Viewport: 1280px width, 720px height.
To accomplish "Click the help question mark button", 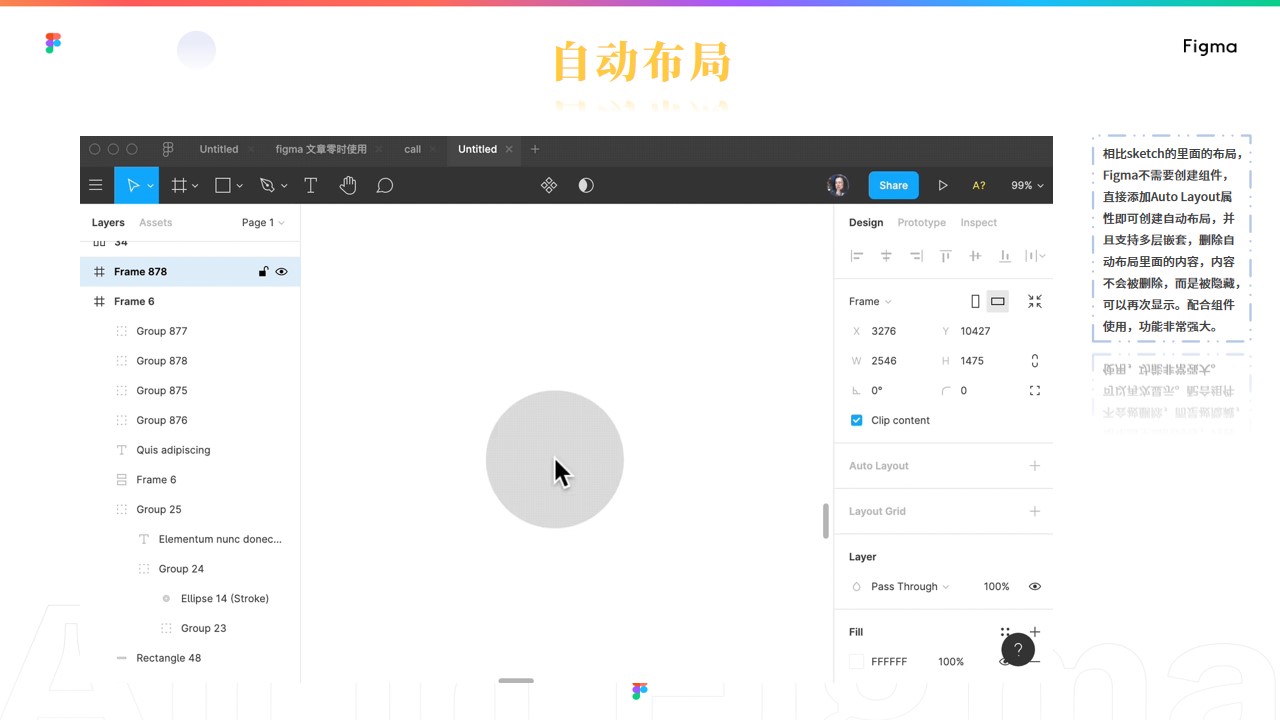I will 1017,649.
